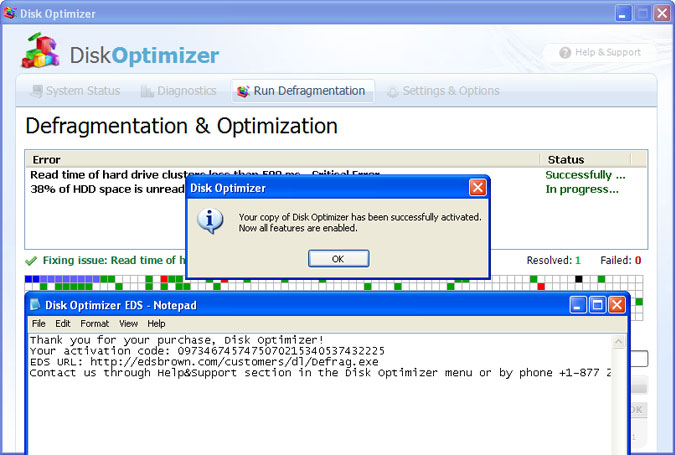The image size is (675, 455).
Task: Open the Notepad Format menu
Action: point(95,324)
